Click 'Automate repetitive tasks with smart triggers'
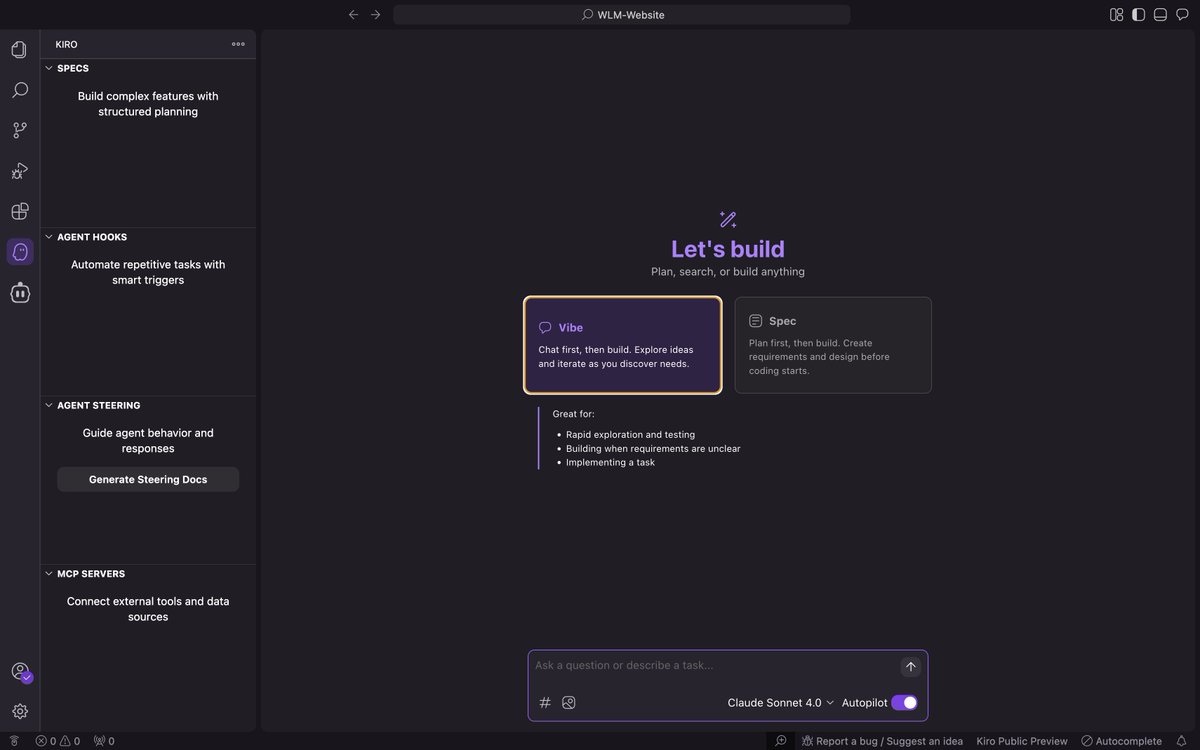 (x=148, y=272)
